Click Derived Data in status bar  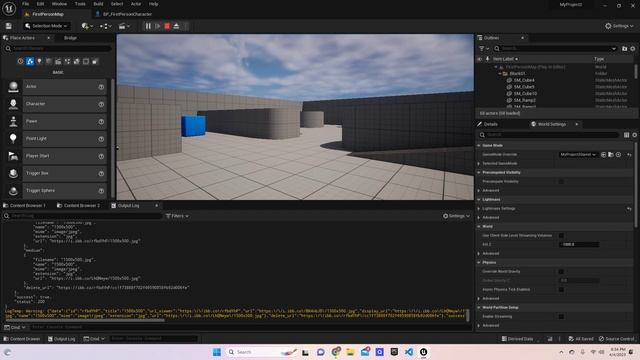(x=517, y=339)
